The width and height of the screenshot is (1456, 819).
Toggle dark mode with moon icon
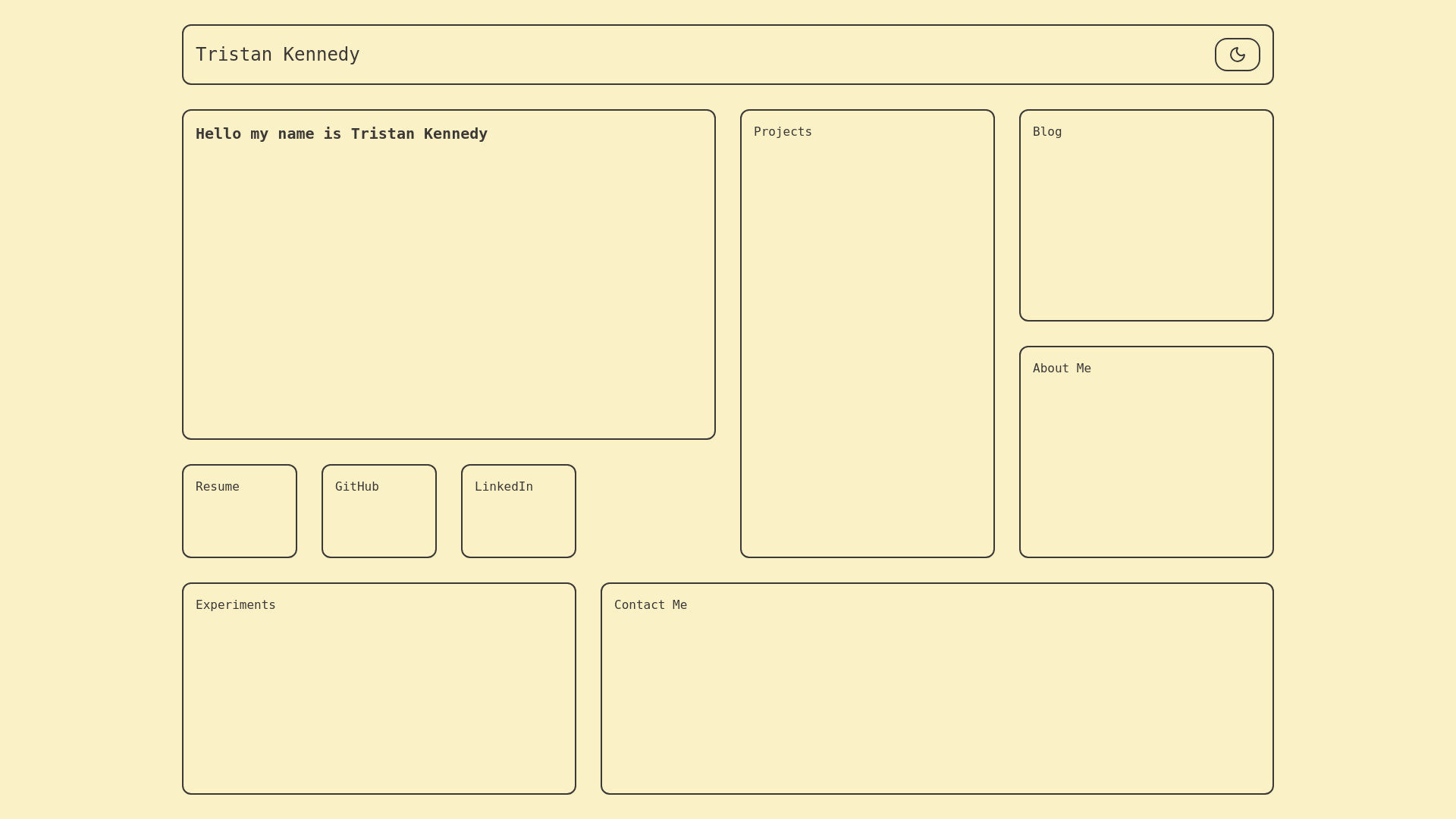click(1237, 55)
